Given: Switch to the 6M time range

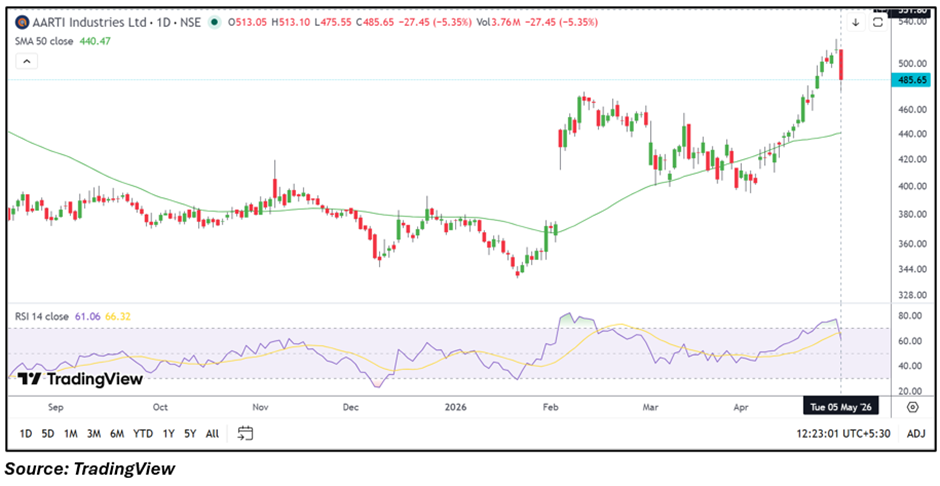Looking at the screenshot, I should click(117, 433).
